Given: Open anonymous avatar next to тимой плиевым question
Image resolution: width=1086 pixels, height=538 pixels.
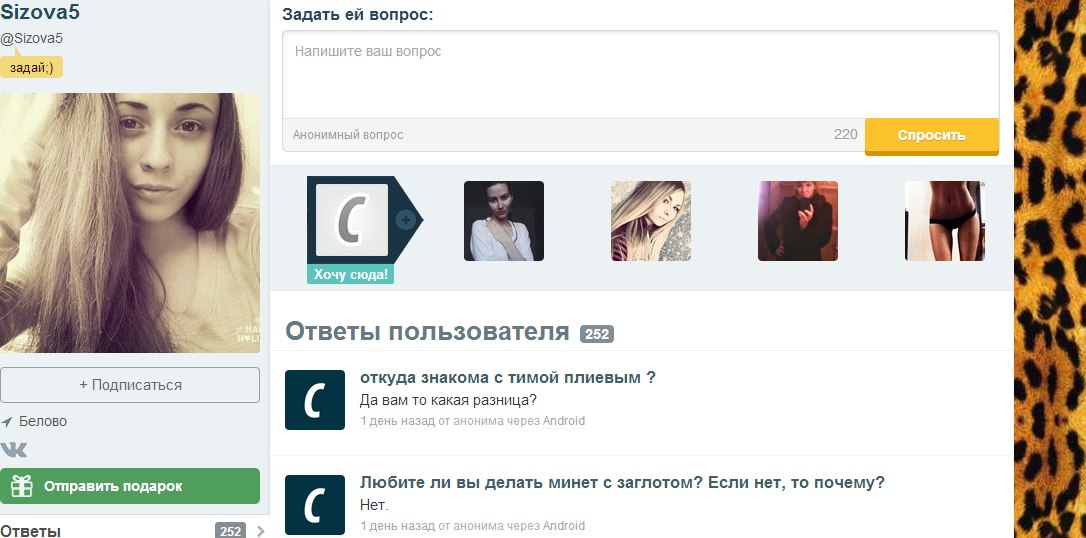Looking at the screenshot, I should [x=314, y=400].
